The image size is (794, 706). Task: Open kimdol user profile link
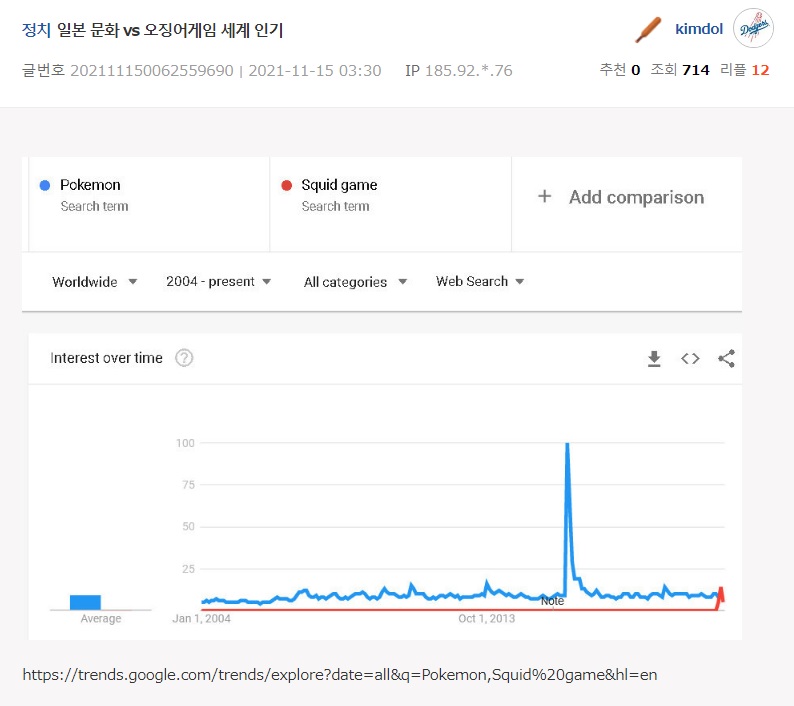pos(699,29)
